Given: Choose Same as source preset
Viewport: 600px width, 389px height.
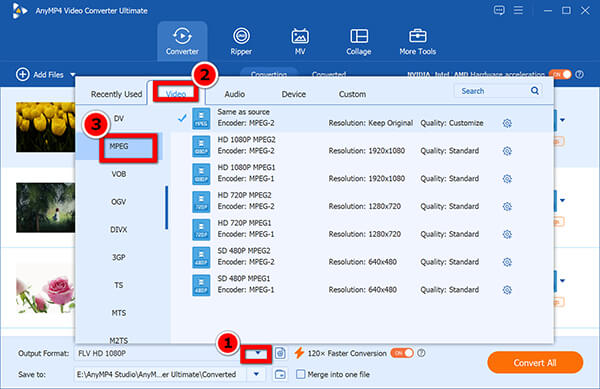Looking at the screenshot, I should (x=362, y=118).
